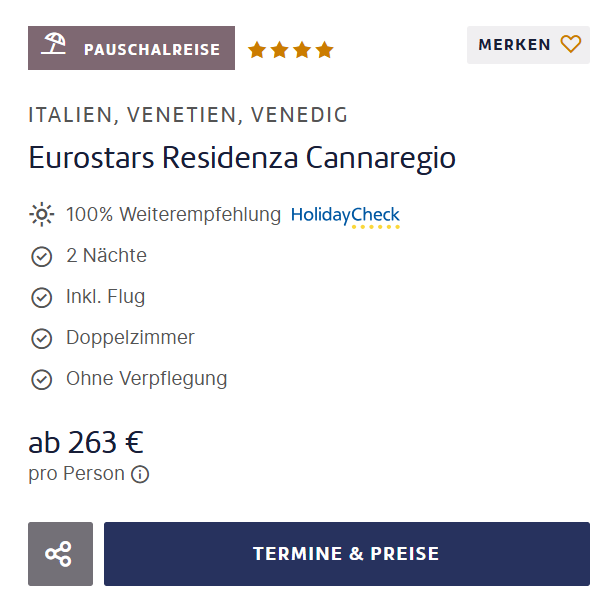The image size is (613, 607).
Task: Click the Italien, Venetien, Venedig location text
Action: tap(188, 115)
